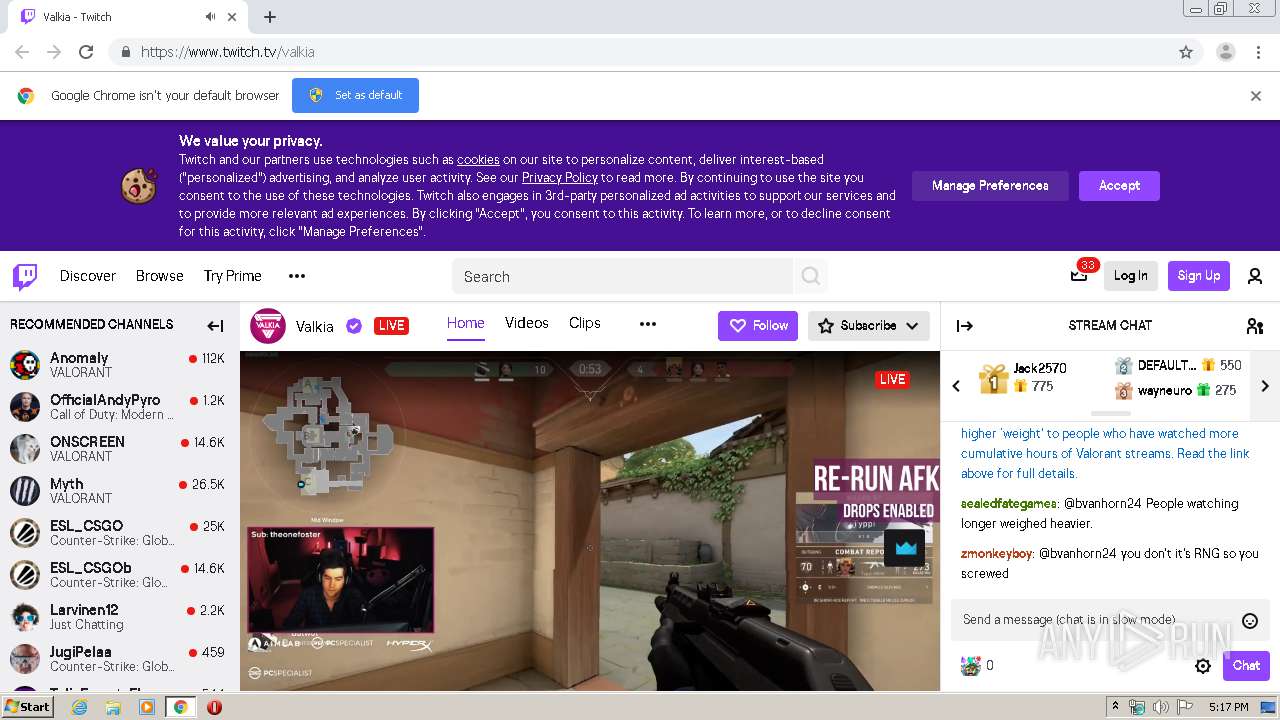Viewport: 1280px width, 720px height.
Task: Switch to the Home tab
Action: pyautogui.click(x=466, y=323)
